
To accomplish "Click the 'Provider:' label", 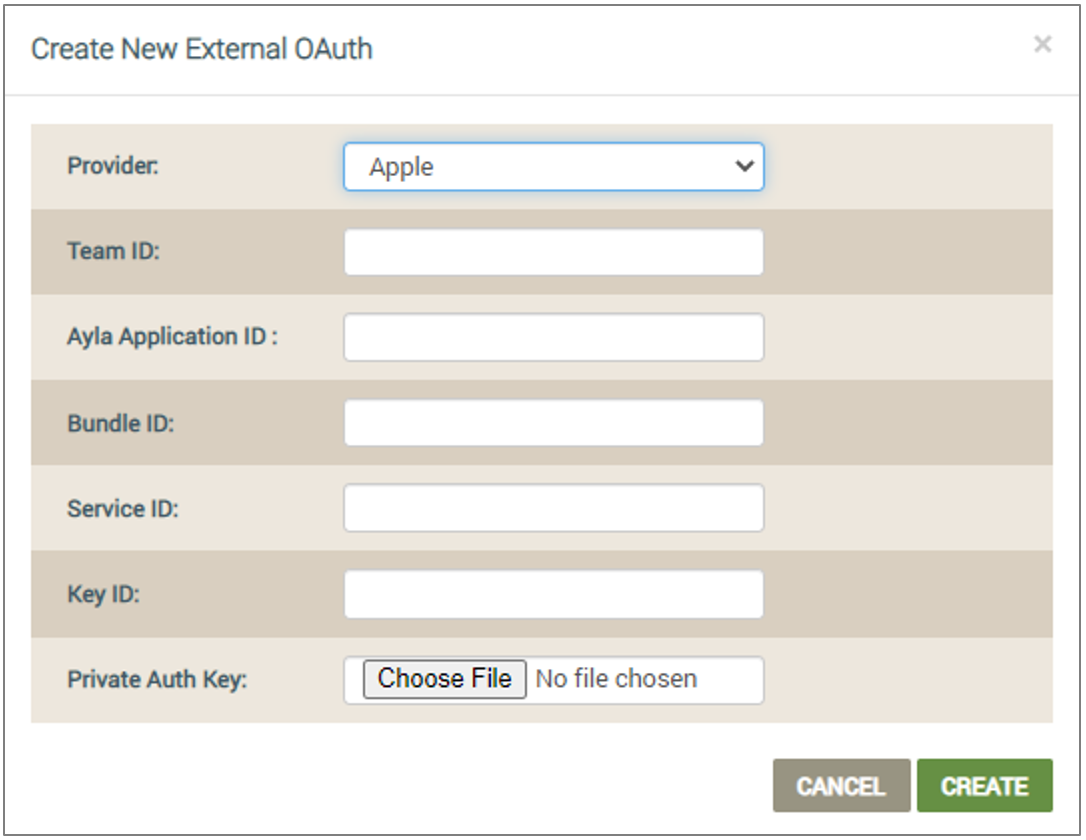I will (x=113, y=166).
